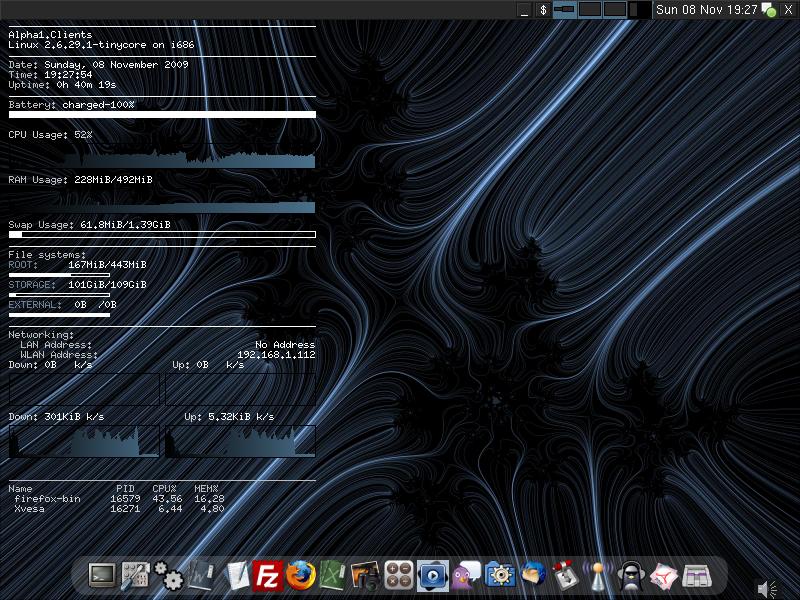Open the PDF viewer dock icon

664,575
